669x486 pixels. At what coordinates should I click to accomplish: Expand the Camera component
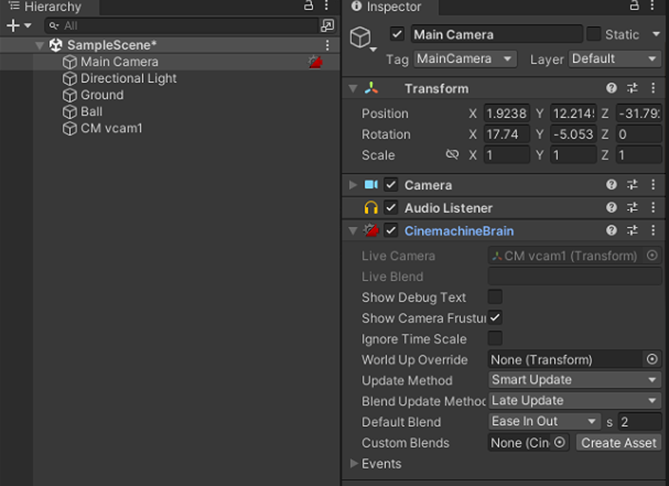pos(353,185)
